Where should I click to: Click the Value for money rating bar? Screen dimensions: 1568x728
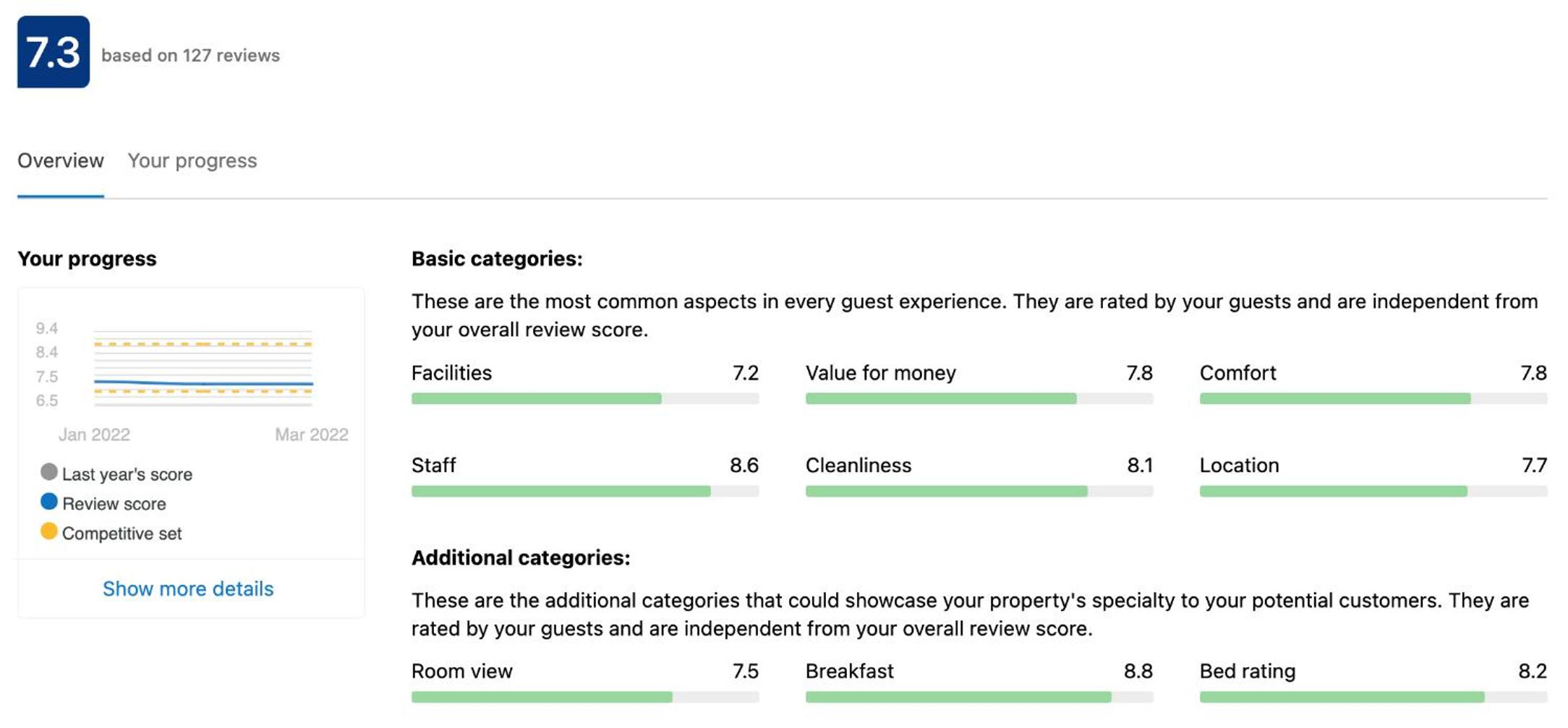(979, 398)
